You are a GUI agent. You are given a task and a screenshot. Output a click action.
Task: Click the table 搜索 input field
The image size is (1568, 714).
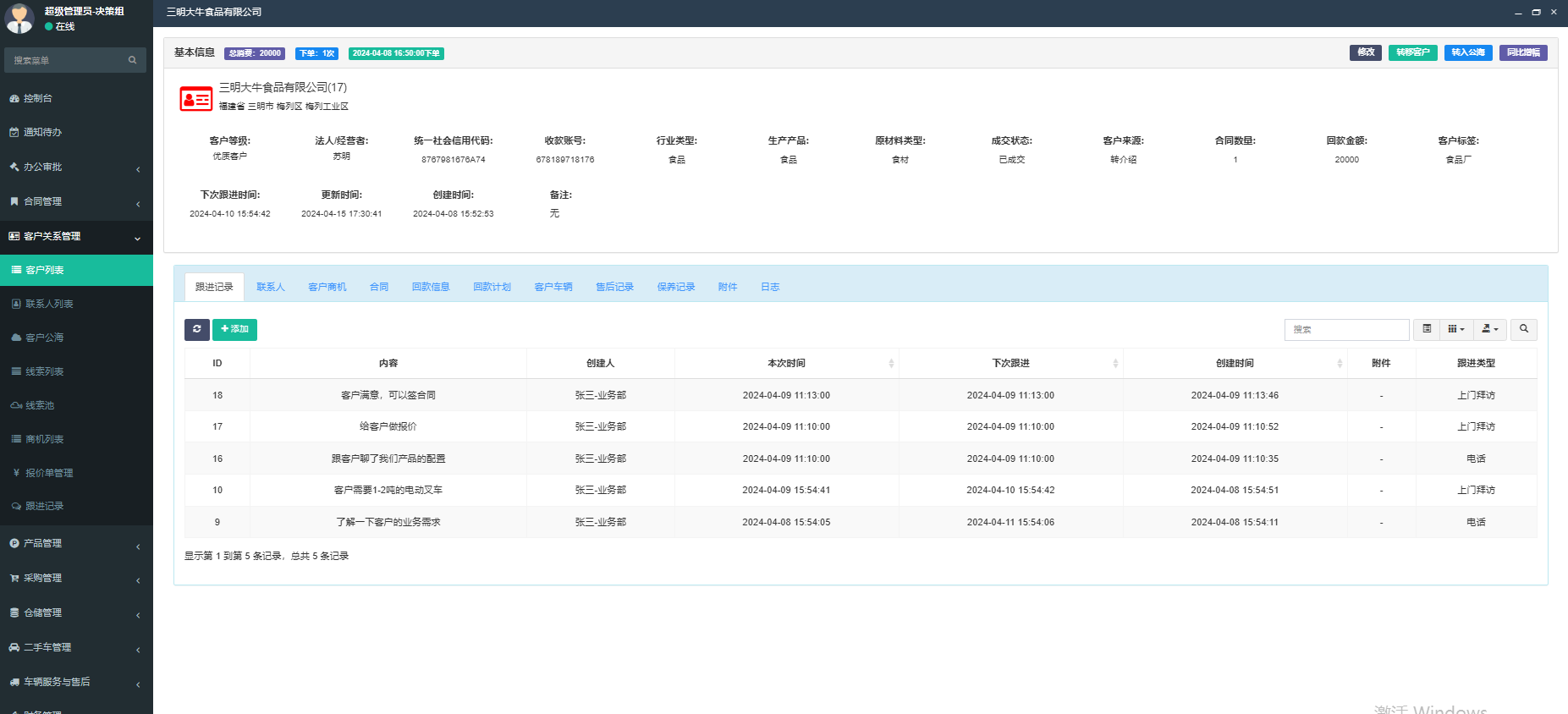pos(1345,329)
